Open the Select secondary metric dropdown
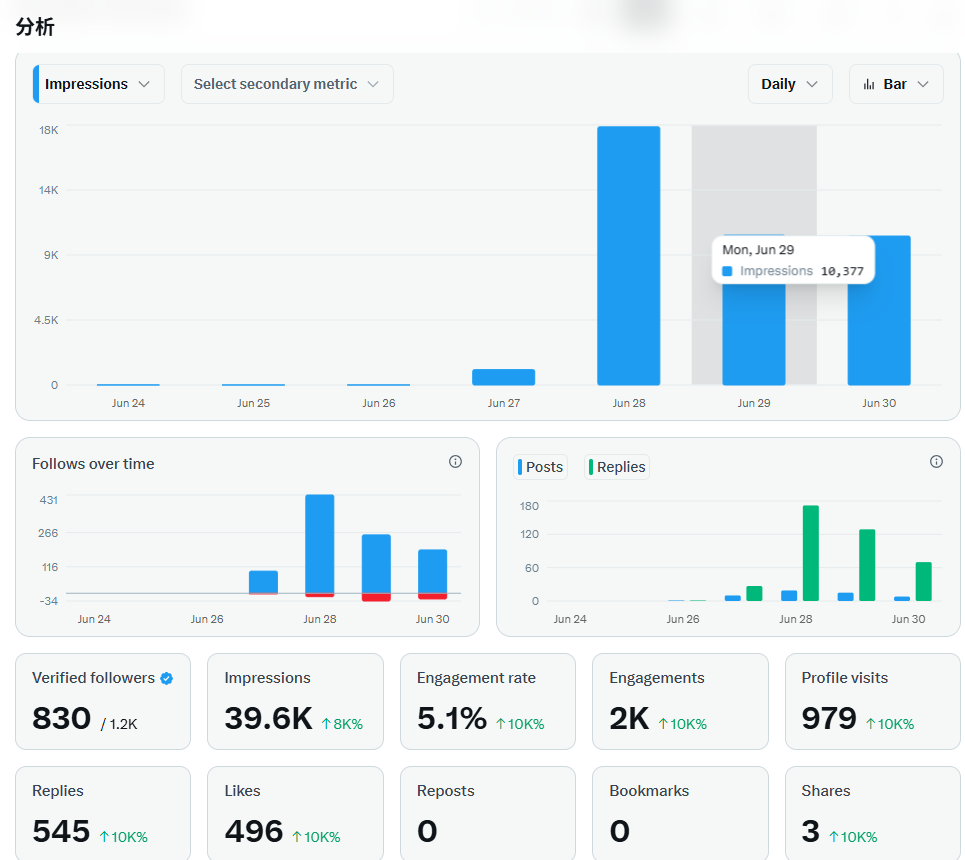 click(x=287, y=84)
